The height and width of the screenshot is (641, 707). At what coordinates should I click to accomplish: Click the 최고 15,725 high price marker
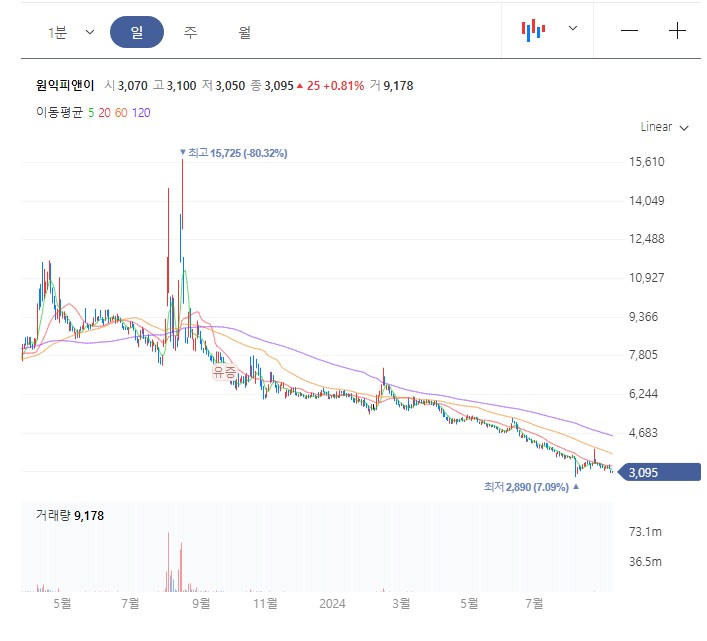point(233,153)
